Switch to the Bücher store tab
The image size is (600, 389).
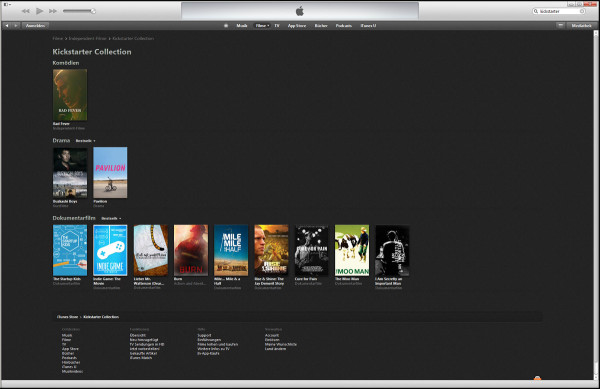pyautogui.click(x=321, y=26)
